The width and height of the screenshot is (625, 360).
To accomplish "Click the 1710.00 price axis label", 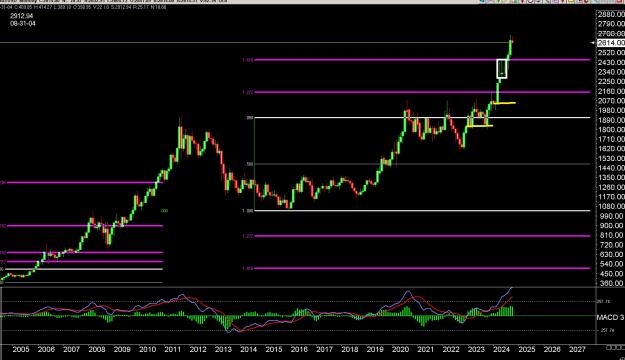I will point(611,139).
